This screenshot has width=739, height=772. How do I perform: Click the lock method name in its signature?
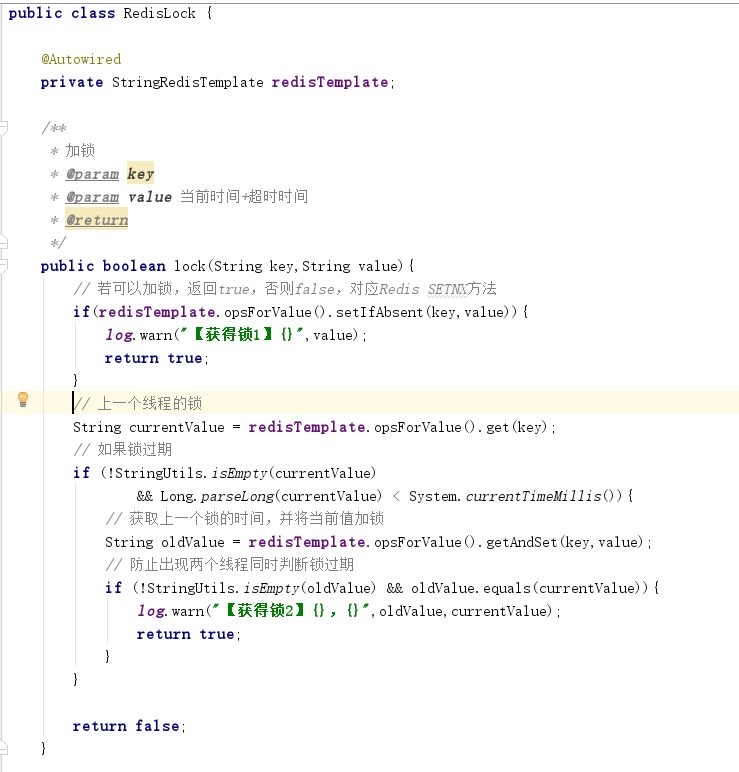[x=189, y=266]
